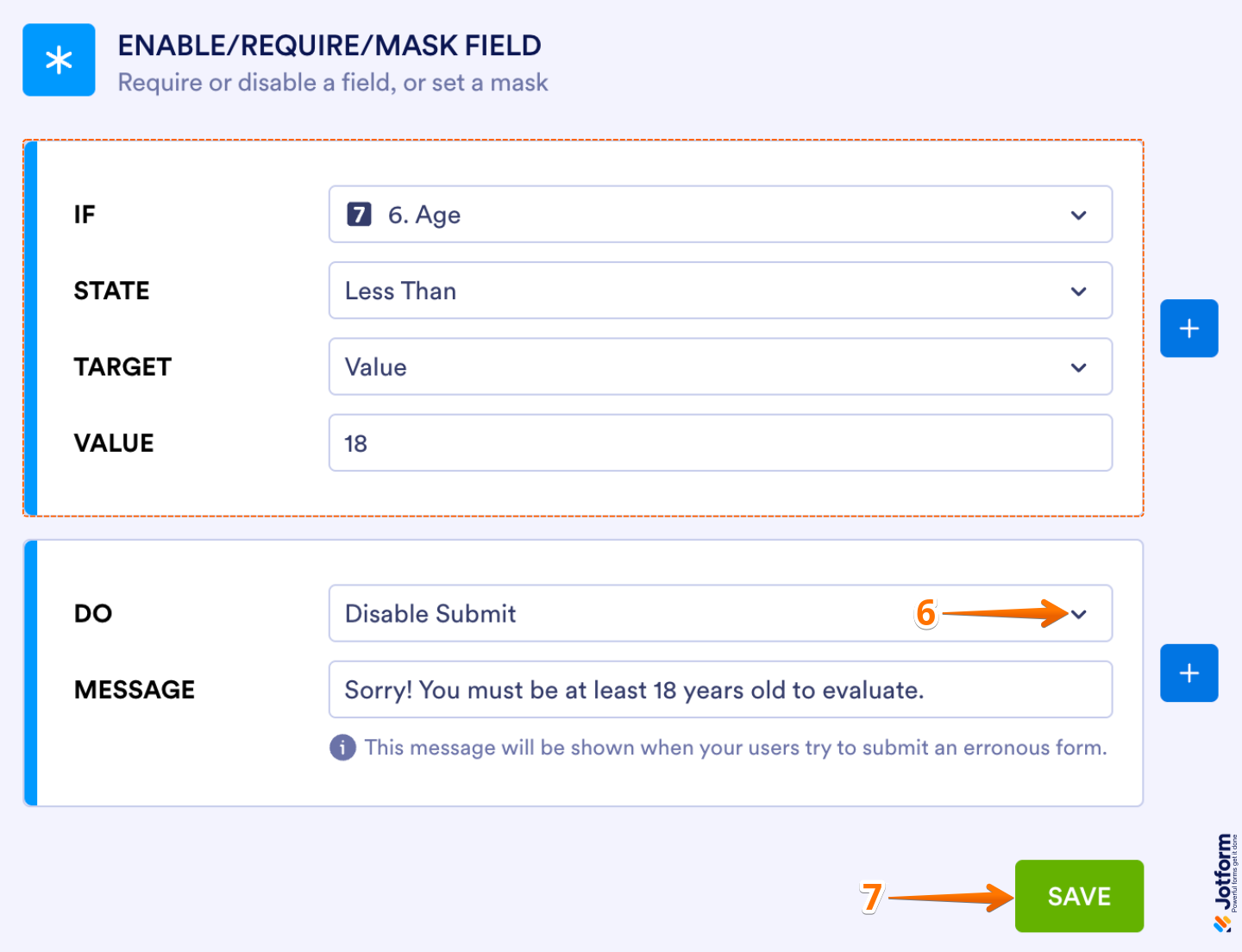Click the VALUE field containing 18

point(720,442)
